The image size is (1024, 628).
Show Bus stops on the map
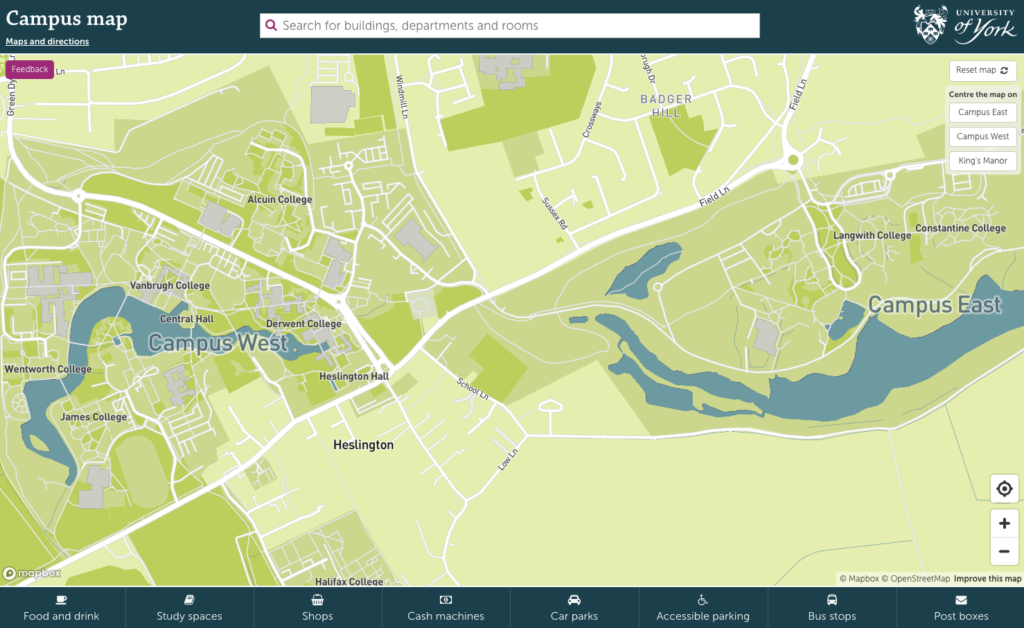(x=831, y=608)
